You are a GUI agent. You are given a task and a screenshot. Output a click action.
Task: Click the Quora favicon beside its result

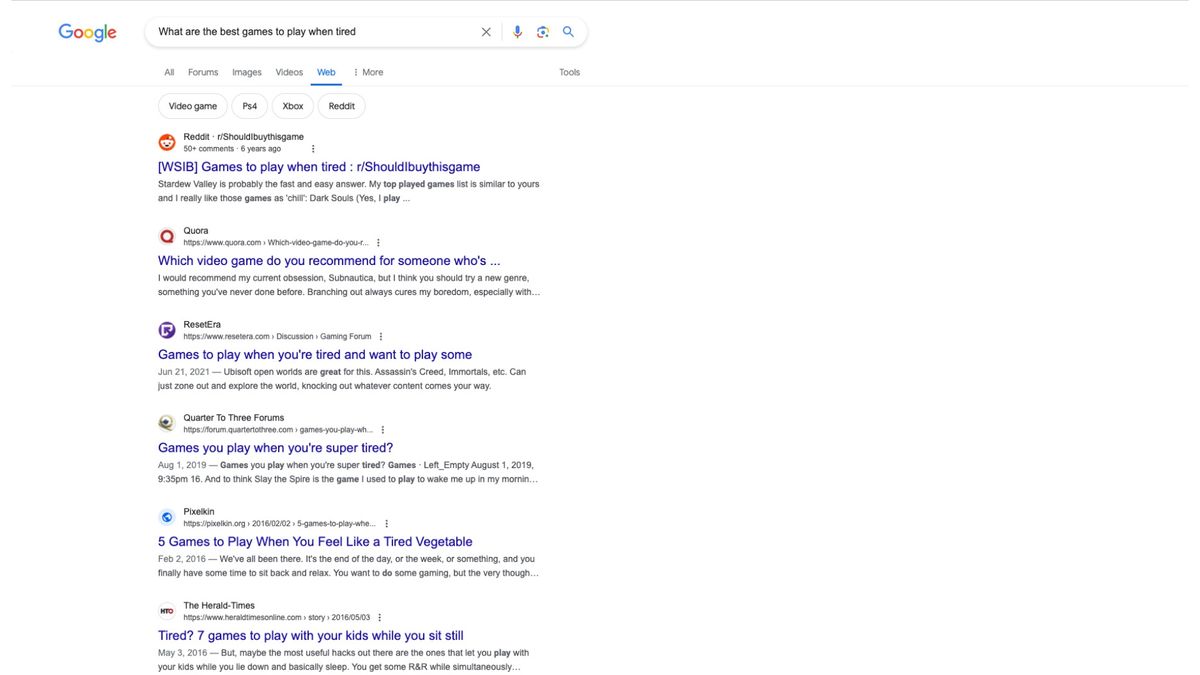[166, 236]
